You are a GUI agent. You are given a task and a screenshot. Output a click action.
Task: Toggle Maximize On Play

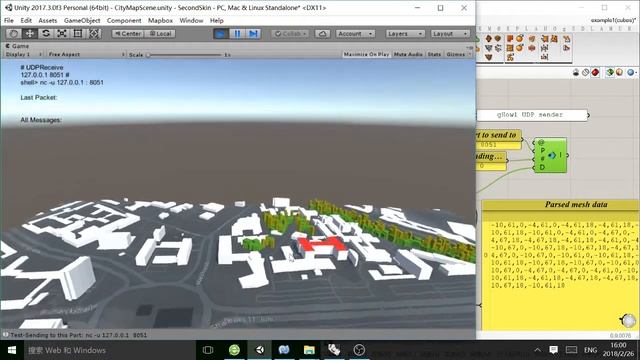click(x=366, y=54)
